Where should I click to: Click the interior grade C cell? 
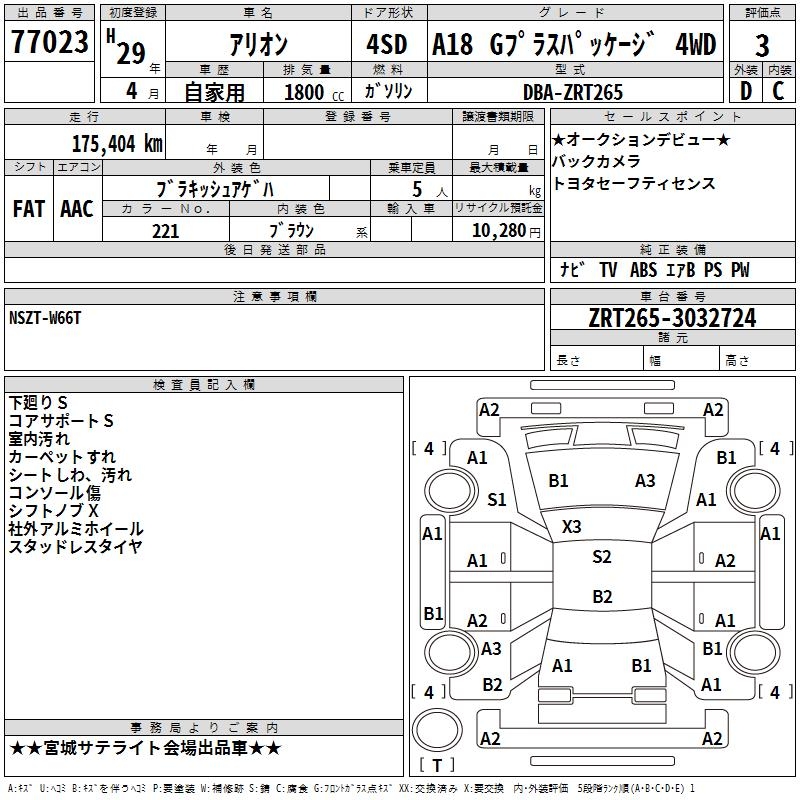pos(779,92)
